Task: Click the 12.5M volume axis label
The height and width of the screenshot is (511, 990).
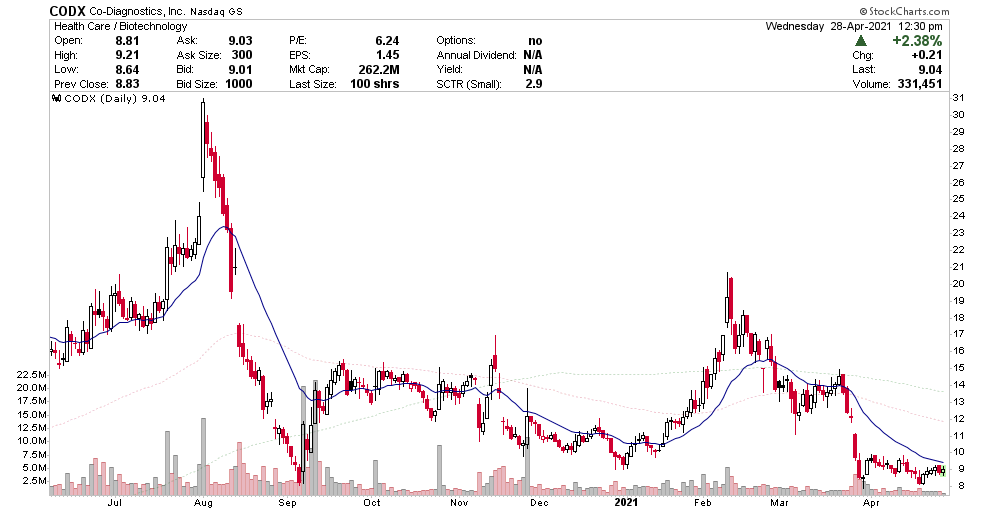Action: [34, 428]
